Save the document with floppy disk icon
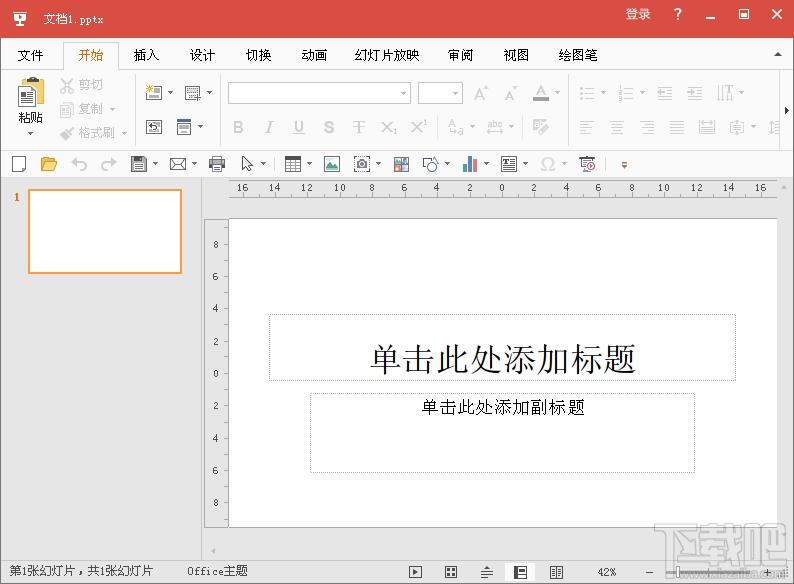The height and width of the screenshot is (584, 794). click(138, 164)
